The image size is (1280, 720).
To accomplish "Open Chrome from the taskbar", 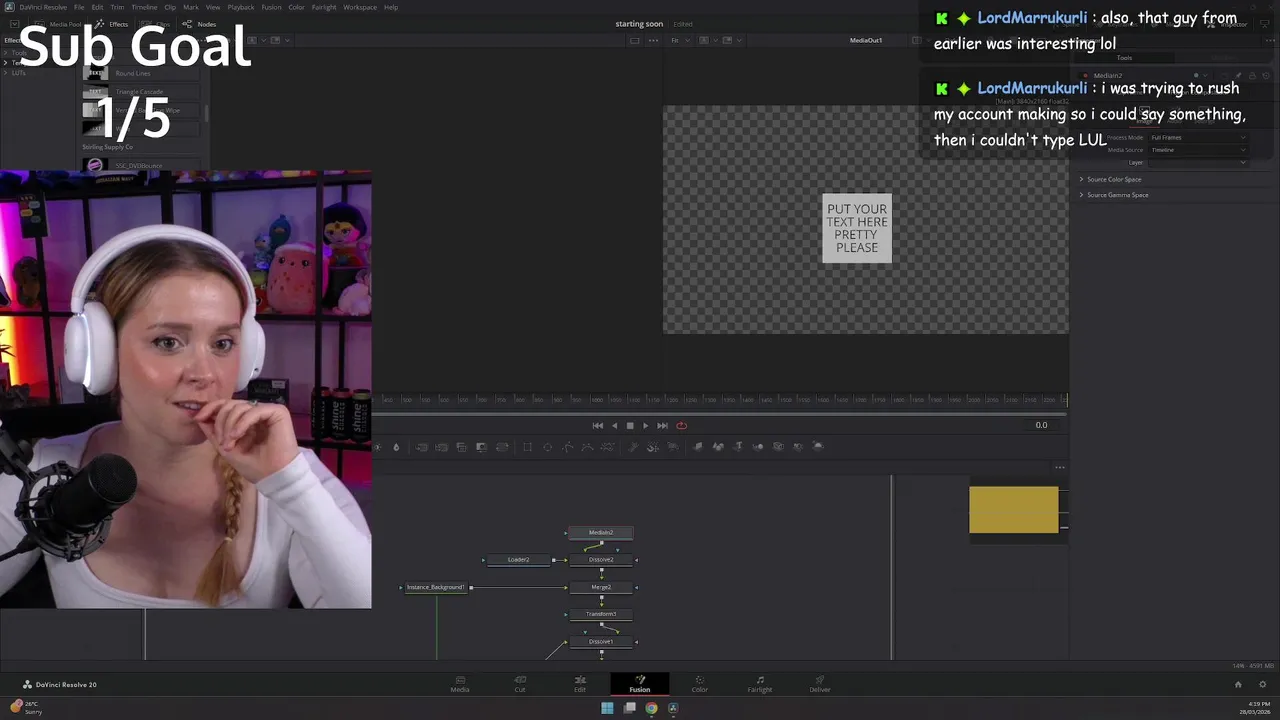I will pyautogui.click(x=651, y=708).
